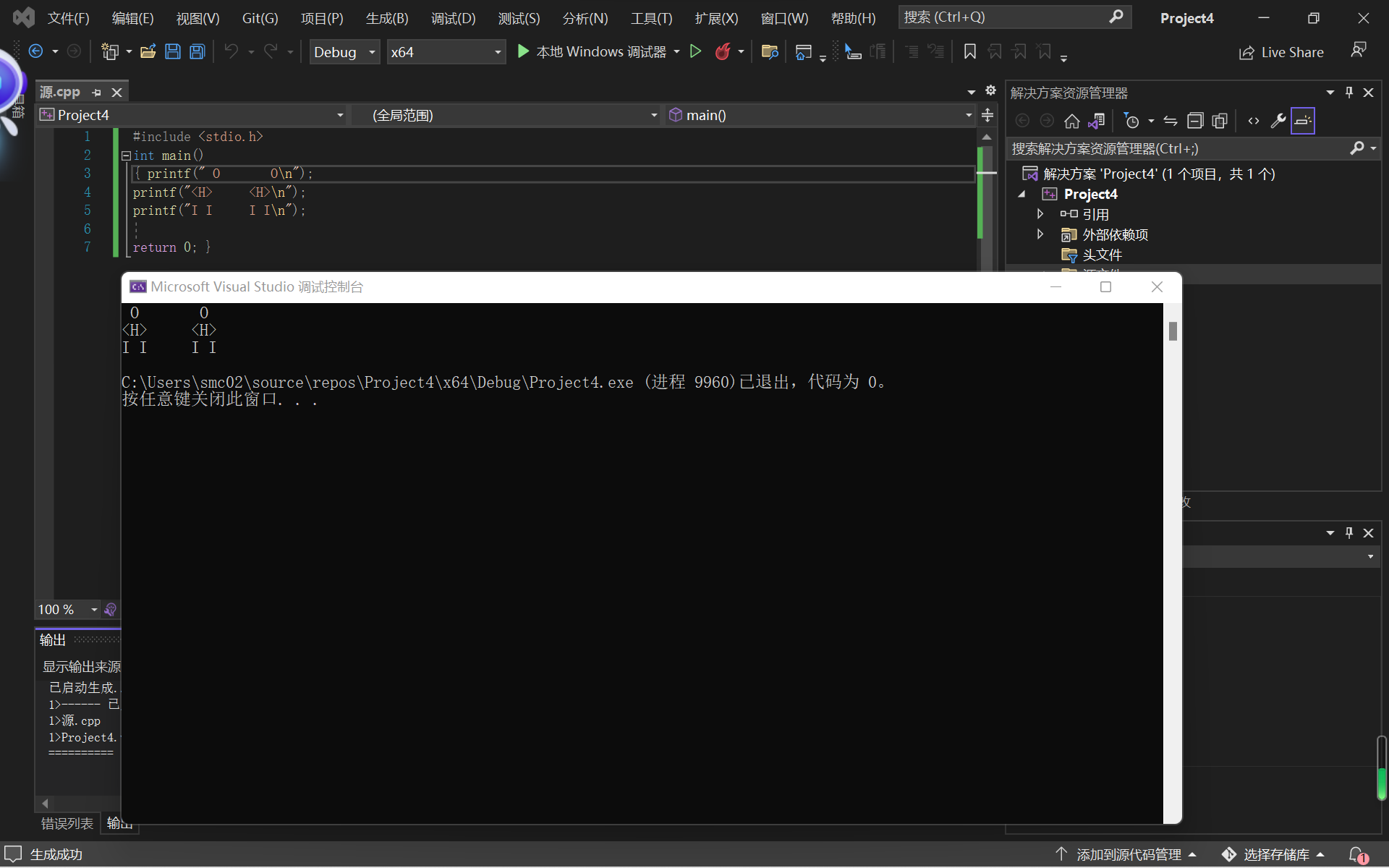The image size is (1389, 868).
Task: Click the Live Share button
Action: (x=1281, y=52)
